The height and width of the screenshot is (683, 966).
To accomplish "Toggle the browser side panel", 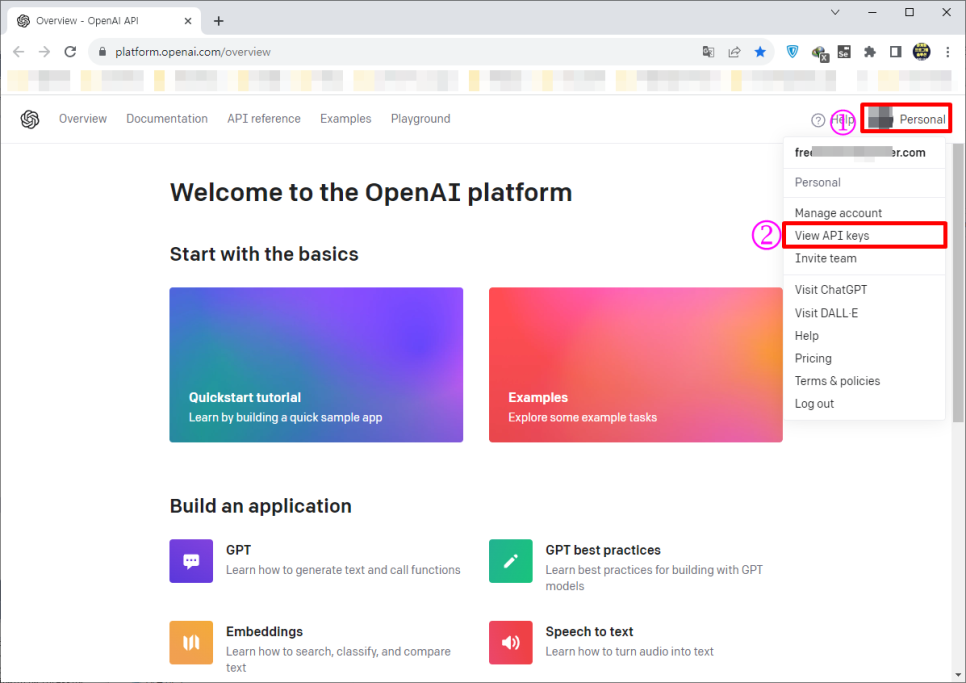I will [x=896, y=52].
